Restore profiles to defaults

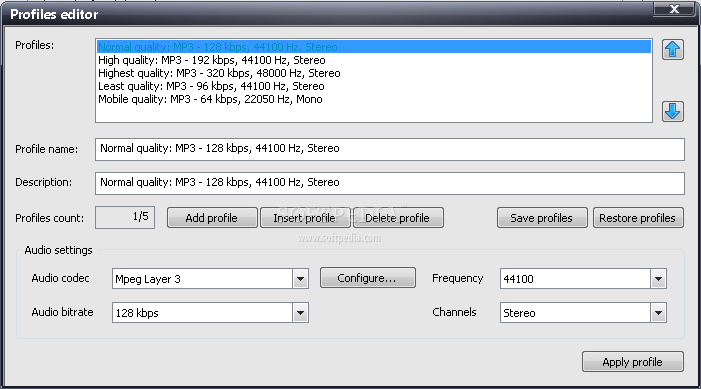638,218
